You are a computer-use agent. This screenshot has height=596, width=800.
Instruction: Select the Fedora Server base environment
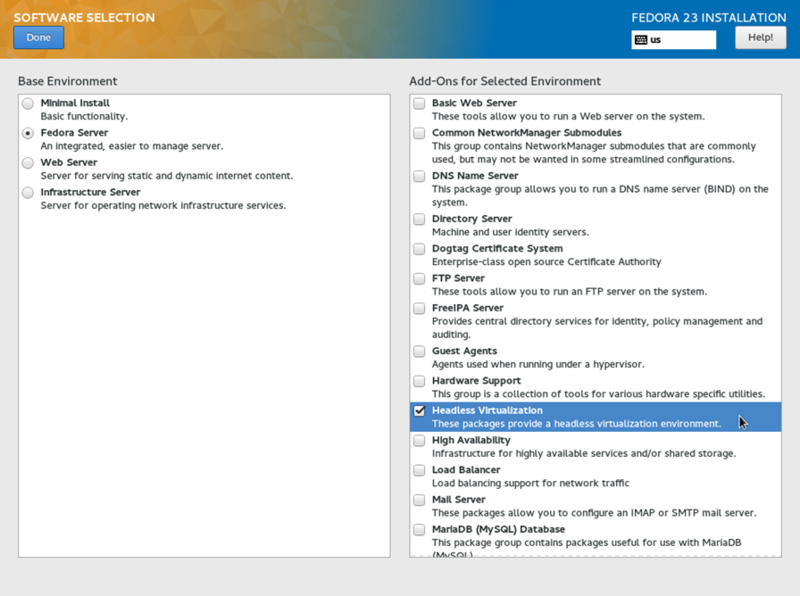pyautogui.click(x=28, y=133)
